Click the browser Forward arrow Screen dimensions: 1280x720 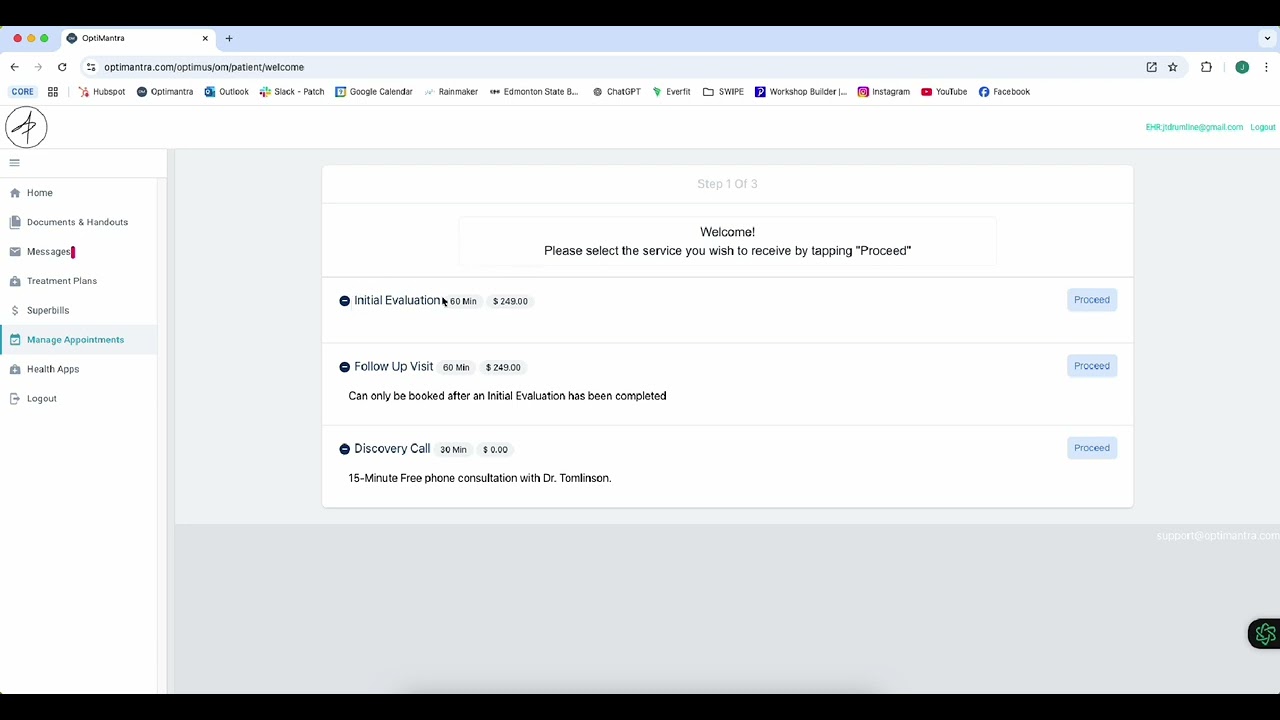(38, 67)
